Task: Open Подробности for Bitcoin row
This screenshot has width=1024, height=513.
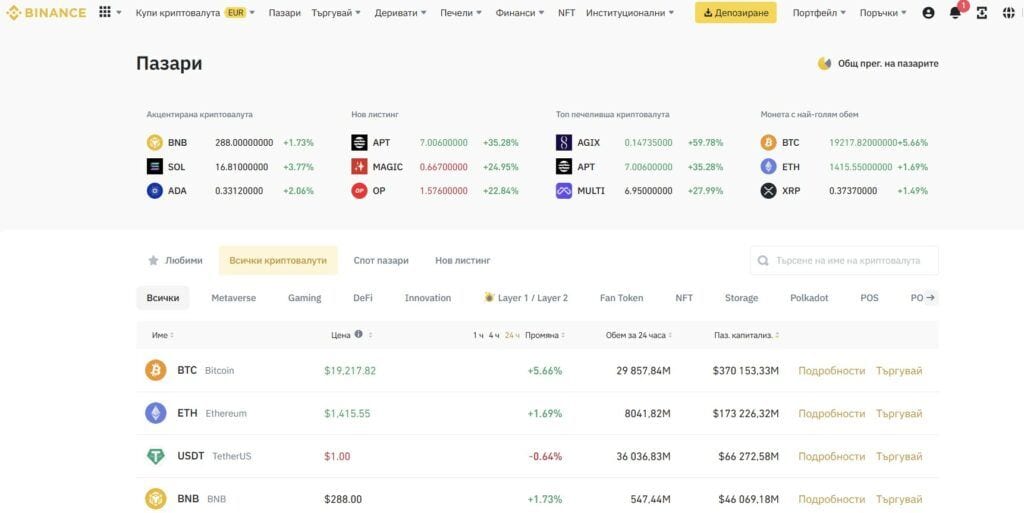Action: click(831, 371)
